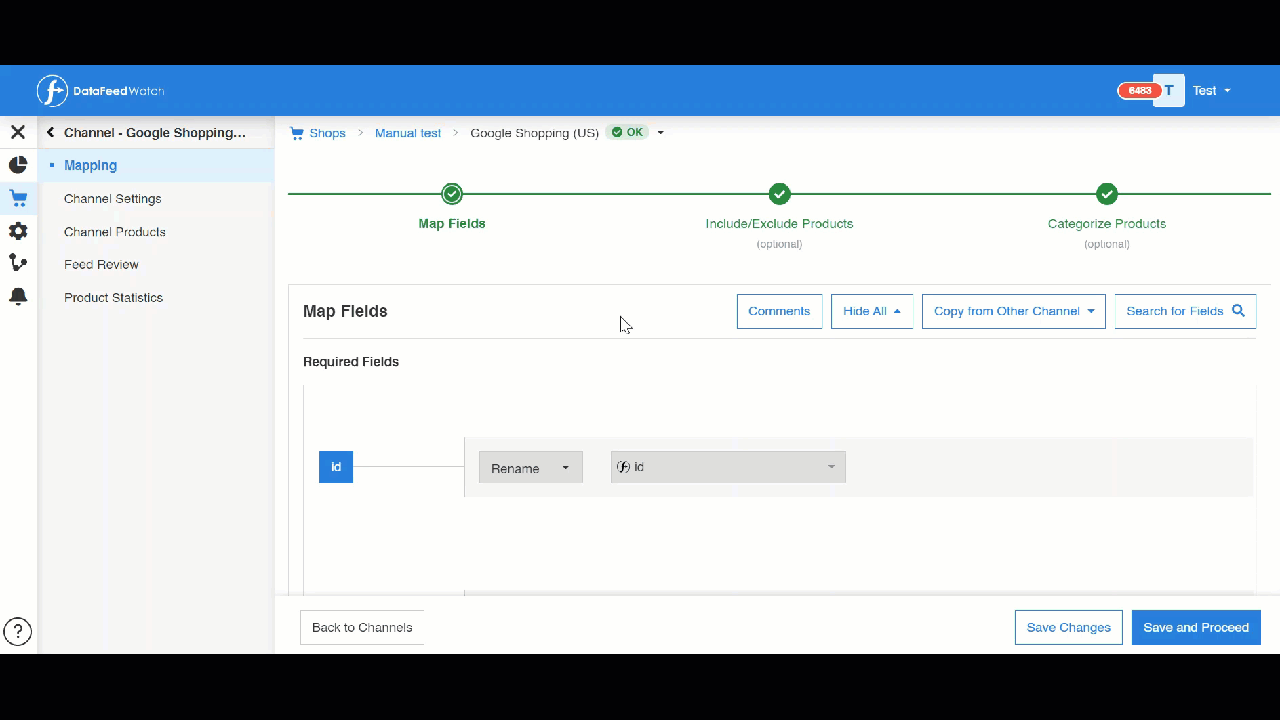
Task: Click the Include/Exclude Products step checkmark
Action: (x=779, y=193)
